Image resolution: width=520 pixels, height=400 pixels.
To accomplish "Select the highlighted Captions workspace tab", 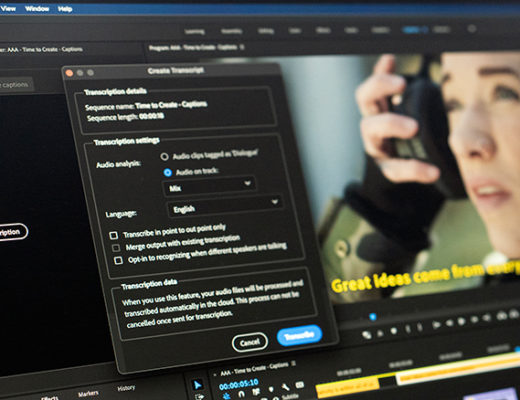I will (x=412, y=30).
